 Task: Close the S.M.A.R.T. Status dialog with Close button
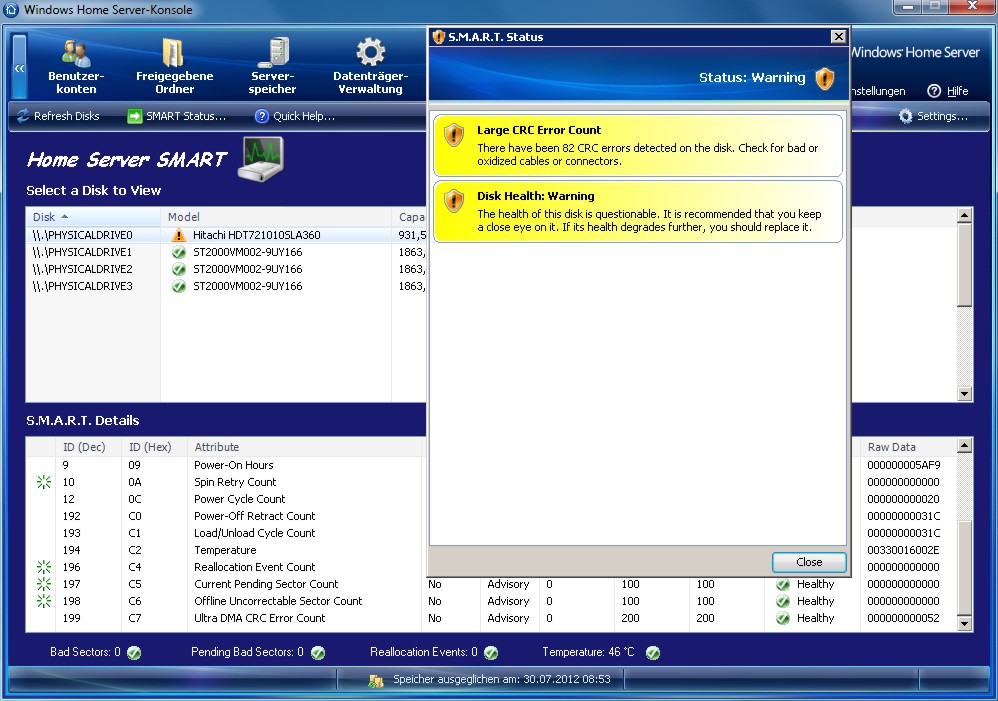click(x=809, y=562)
